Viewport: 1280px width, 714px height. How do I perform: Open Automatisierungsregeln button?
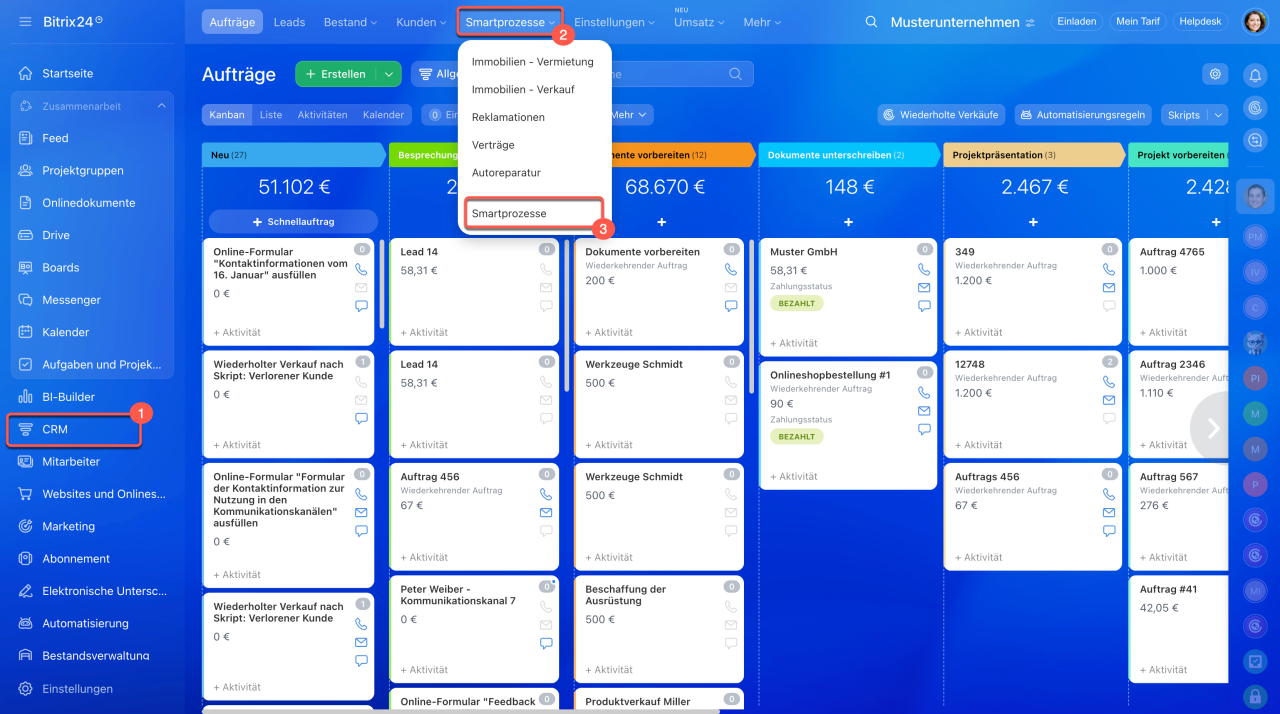[x=1083, y=115]
